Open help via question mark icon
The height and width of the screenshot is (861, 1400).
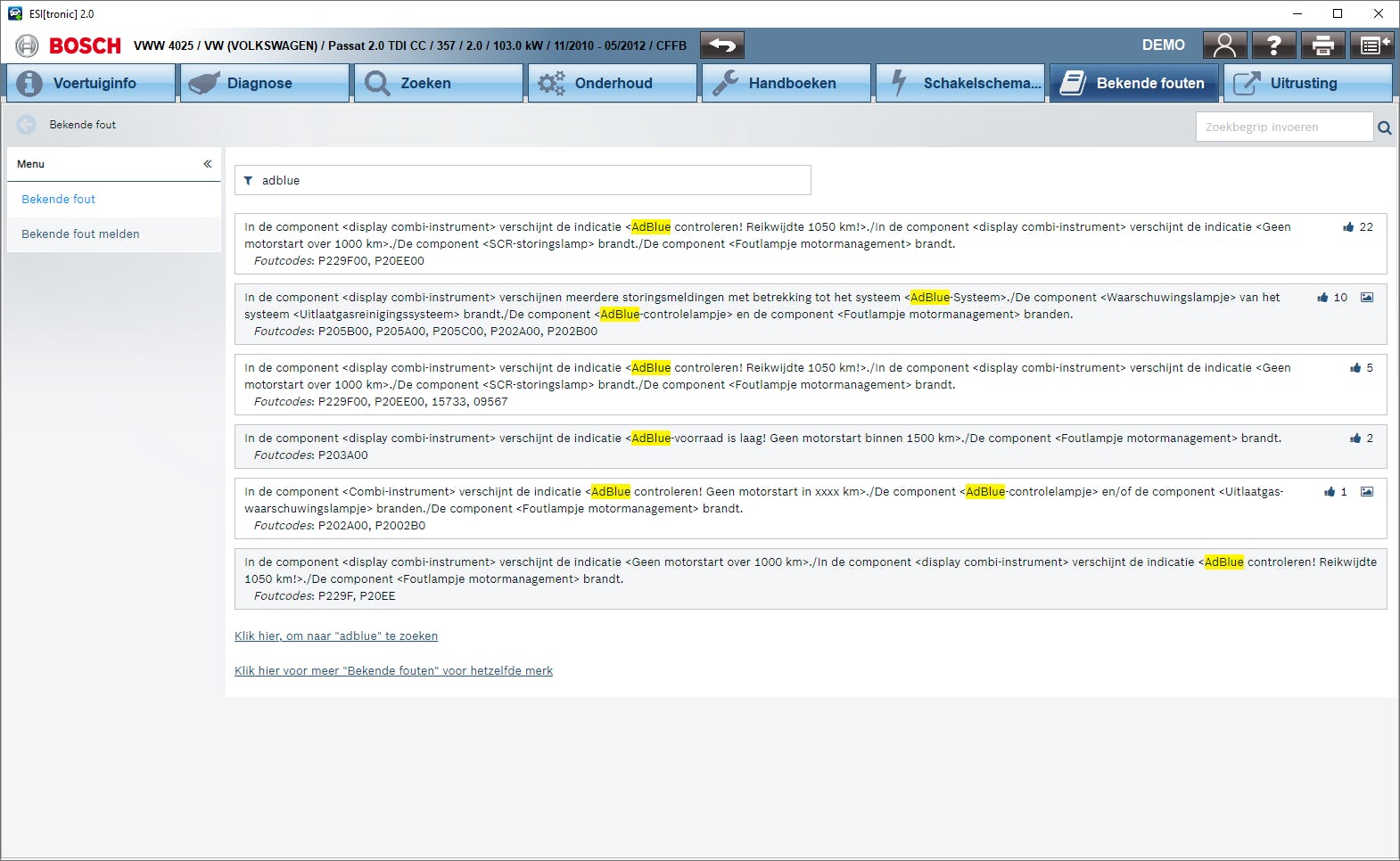point(1273,45)
